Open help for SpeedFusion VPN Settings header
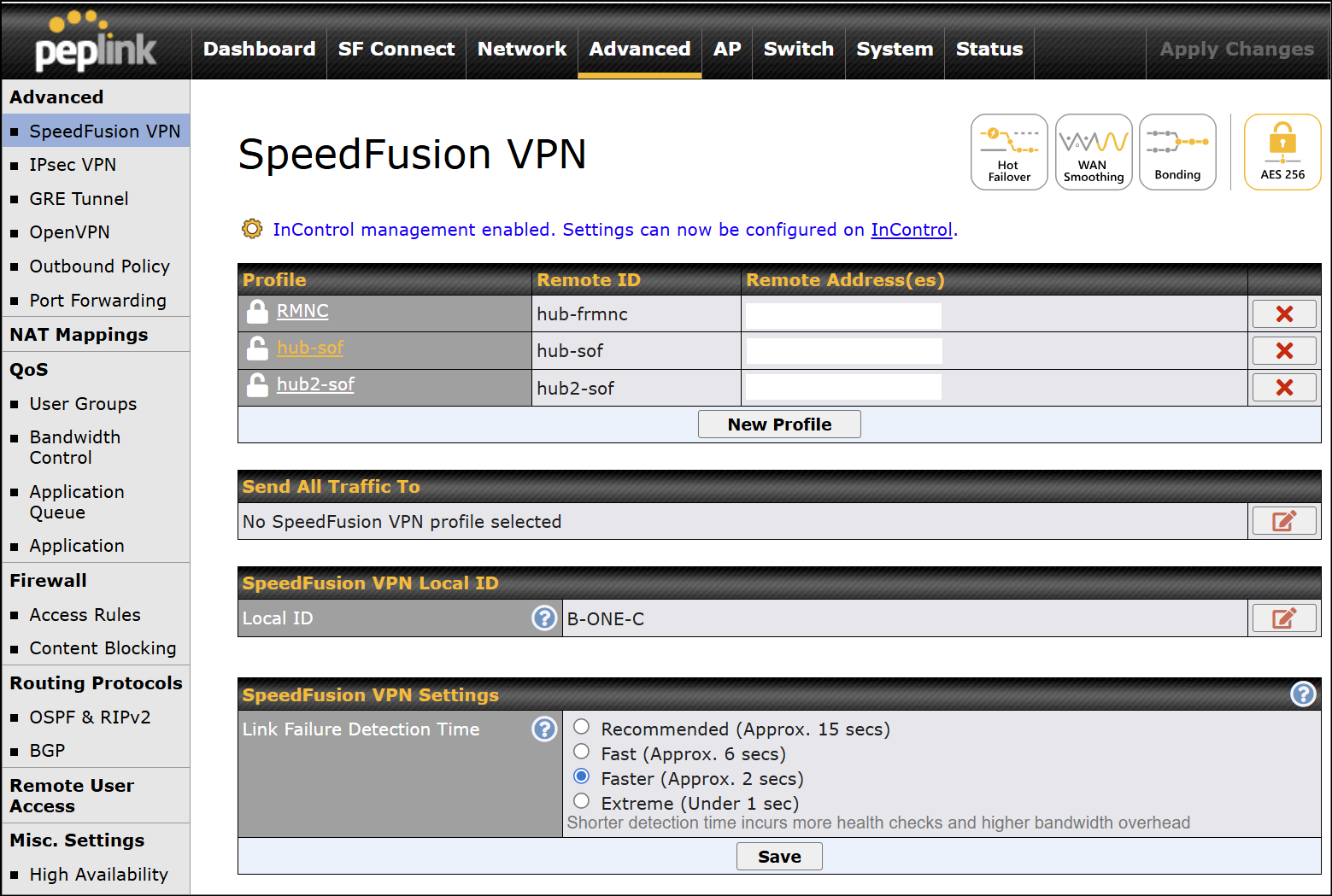Viewport: 1332px width, 896px height. click(1303, 694)
